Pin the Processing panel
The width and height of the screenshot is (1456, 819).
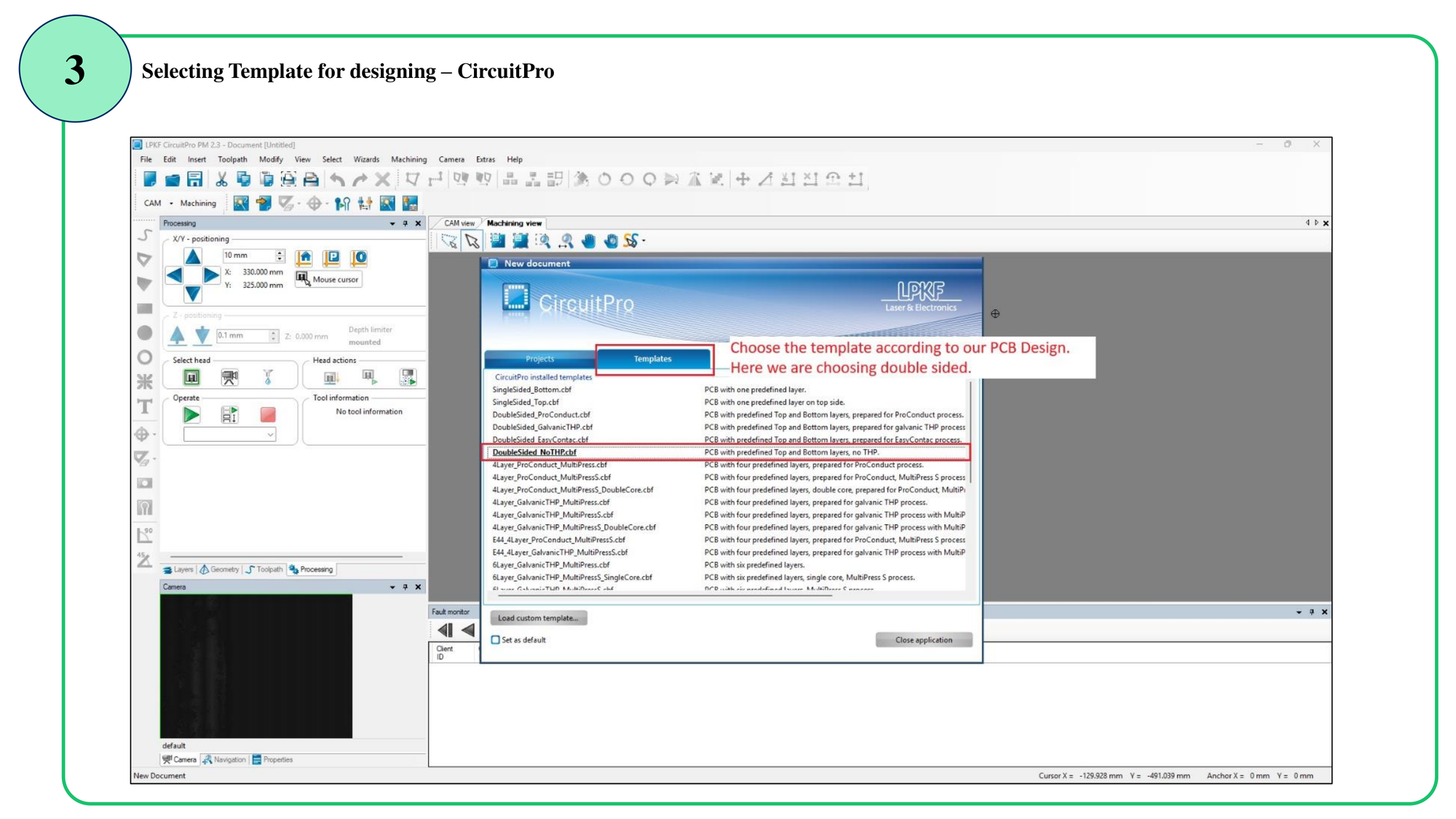tap(405, 223)
